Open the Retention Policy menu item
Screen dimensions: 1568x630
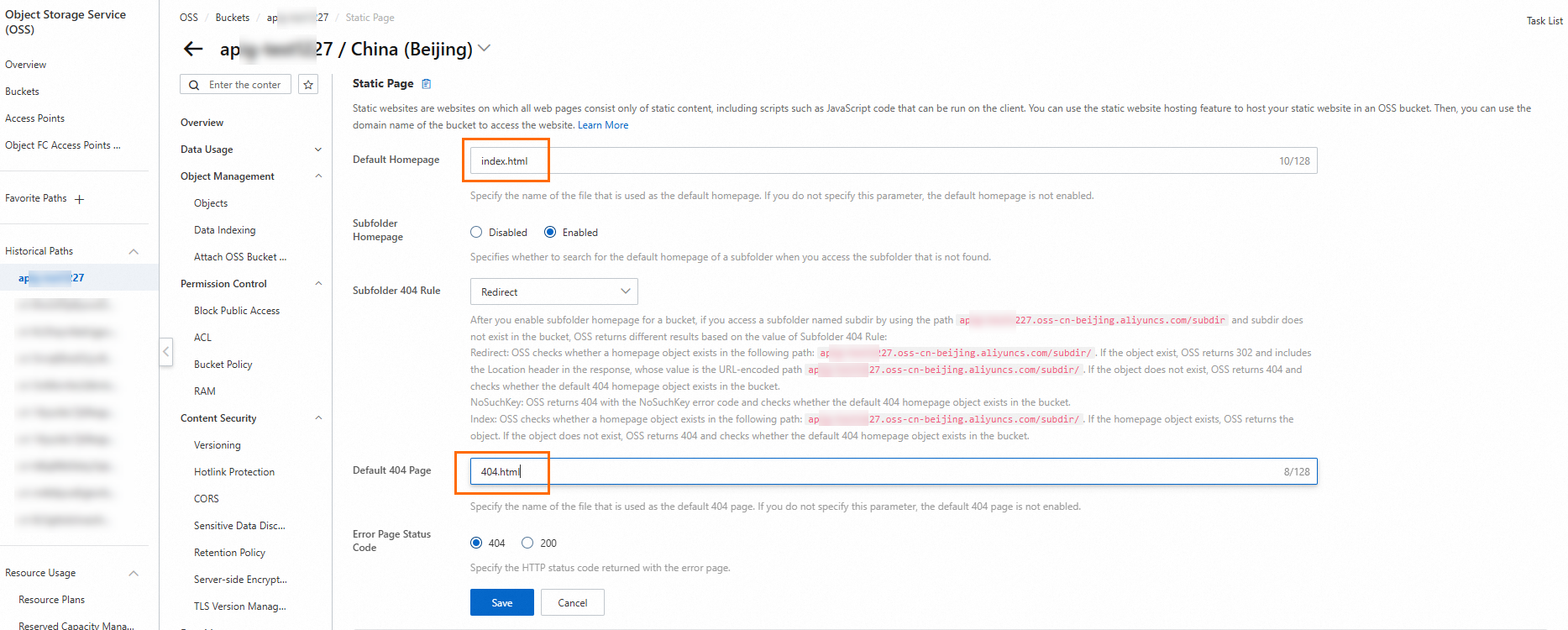tap(230, 553)
